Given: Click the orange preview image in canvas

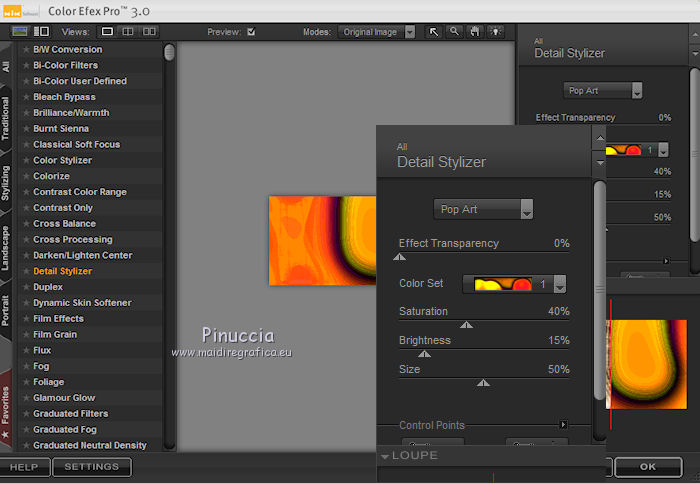Looking at the screenshot, I should [x=322, y=241].
